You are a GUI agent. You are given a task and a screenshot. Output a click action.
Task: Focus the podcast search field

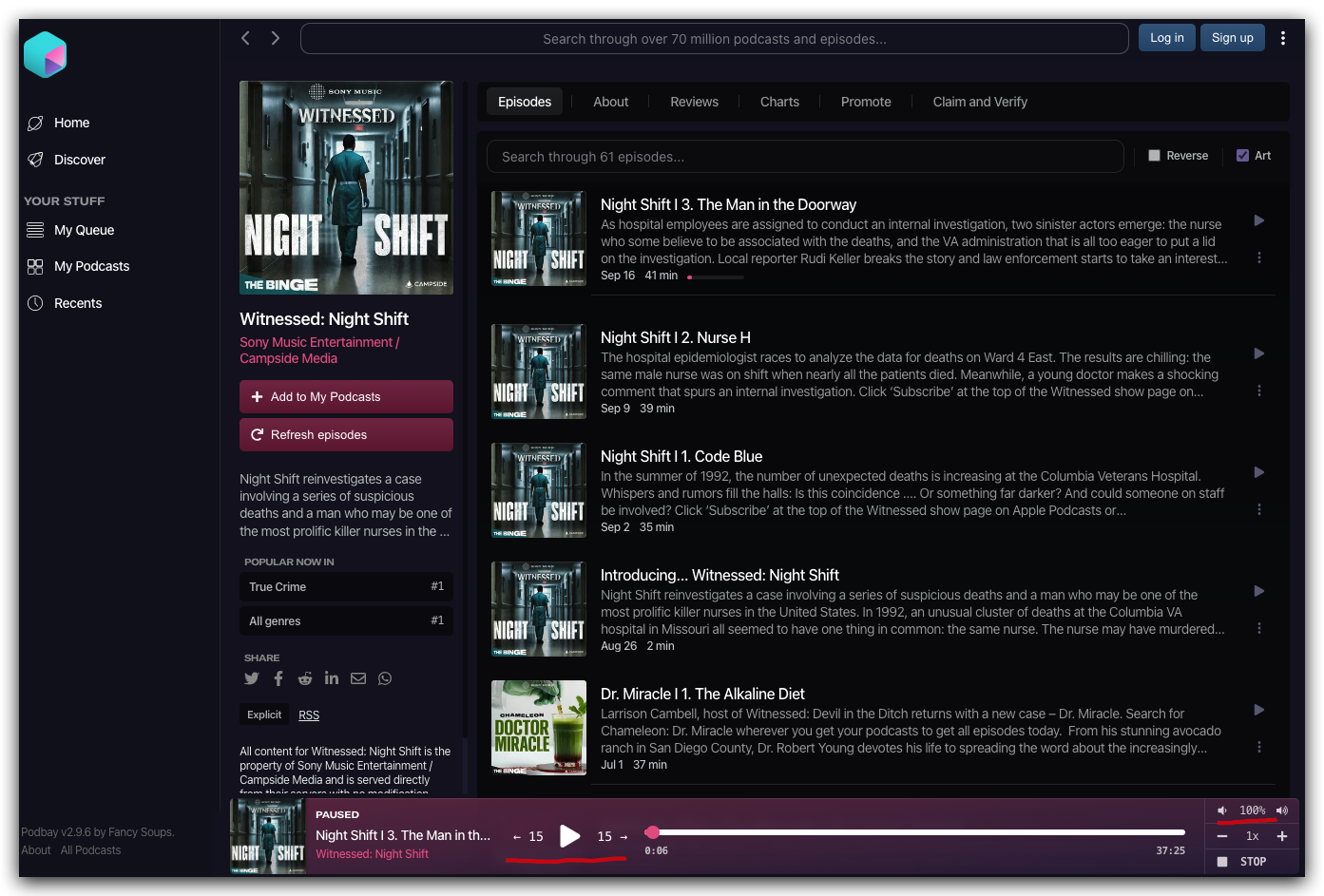[715, 39]
